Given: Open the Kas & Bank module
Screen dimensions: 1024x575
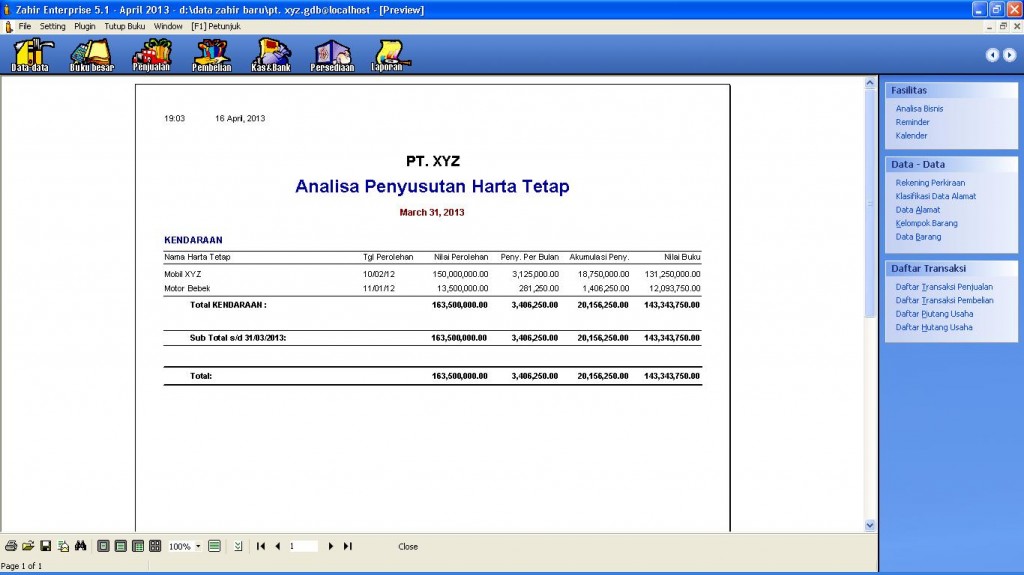Looking at the screenshot, I should 271,55.
